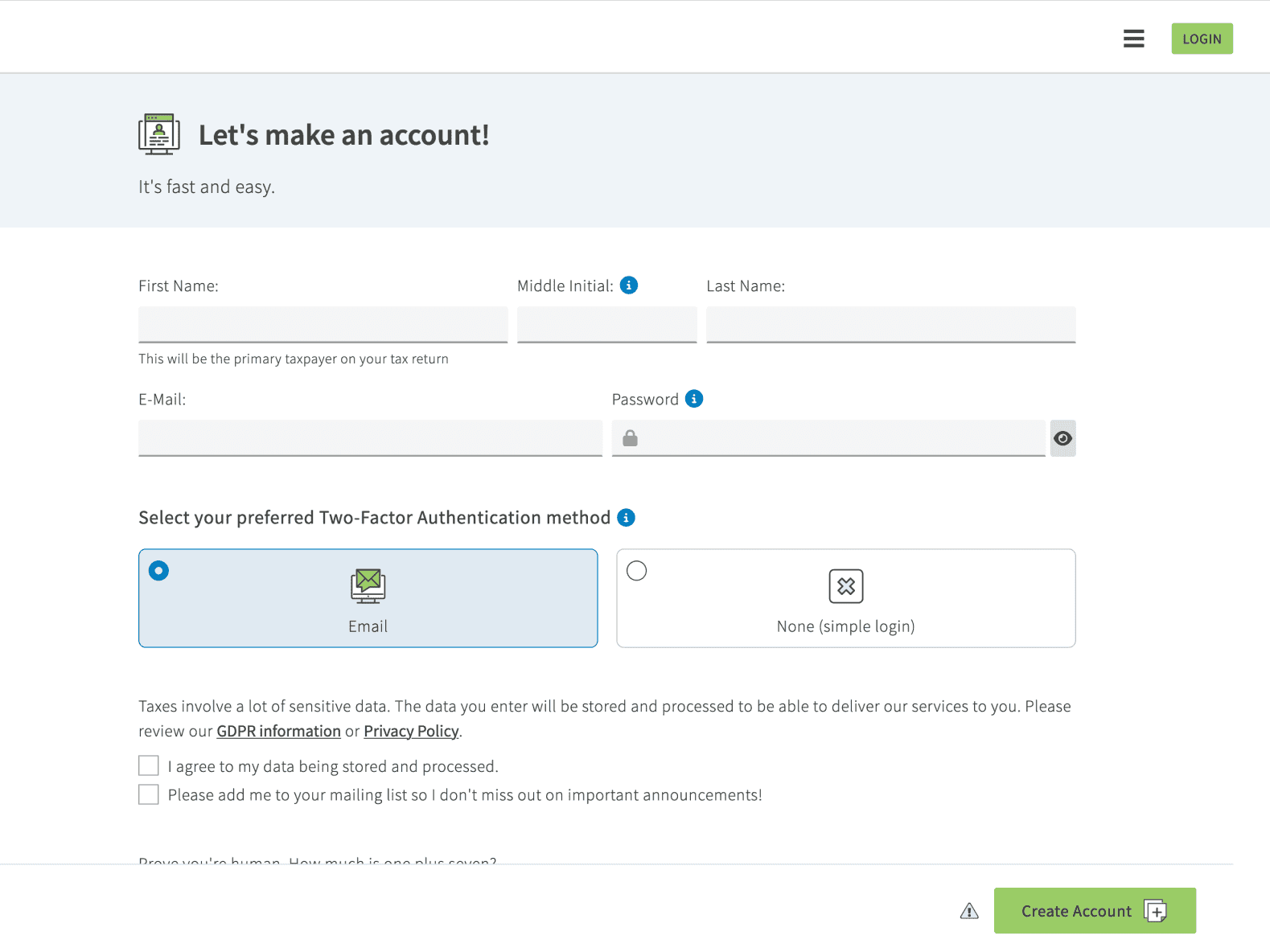Click the Email envelope icon
This screenshot has width=1270, height=952.
click(368, 586)
